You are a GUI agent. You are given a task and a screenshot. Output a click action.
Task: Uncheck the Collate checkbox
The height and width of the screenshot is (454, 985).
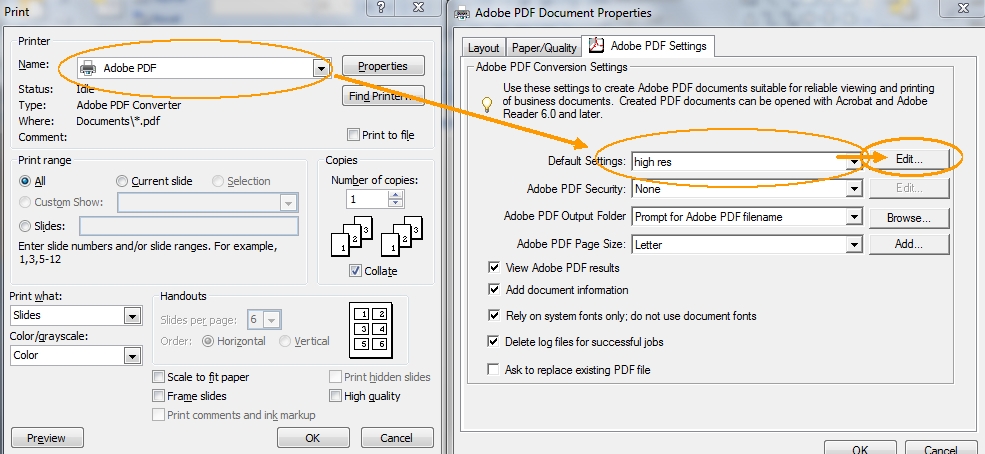point(356,271)
